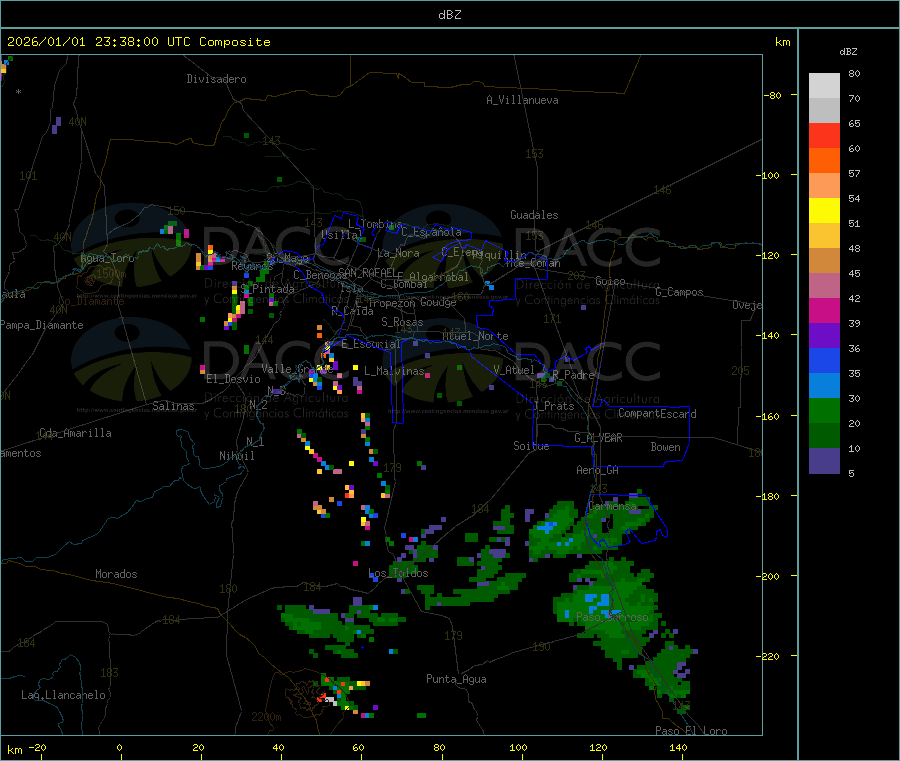900x761 pixels.
Task: Click the CompantEscard map label
Action: pyautogui.click(x=657, y=414)
